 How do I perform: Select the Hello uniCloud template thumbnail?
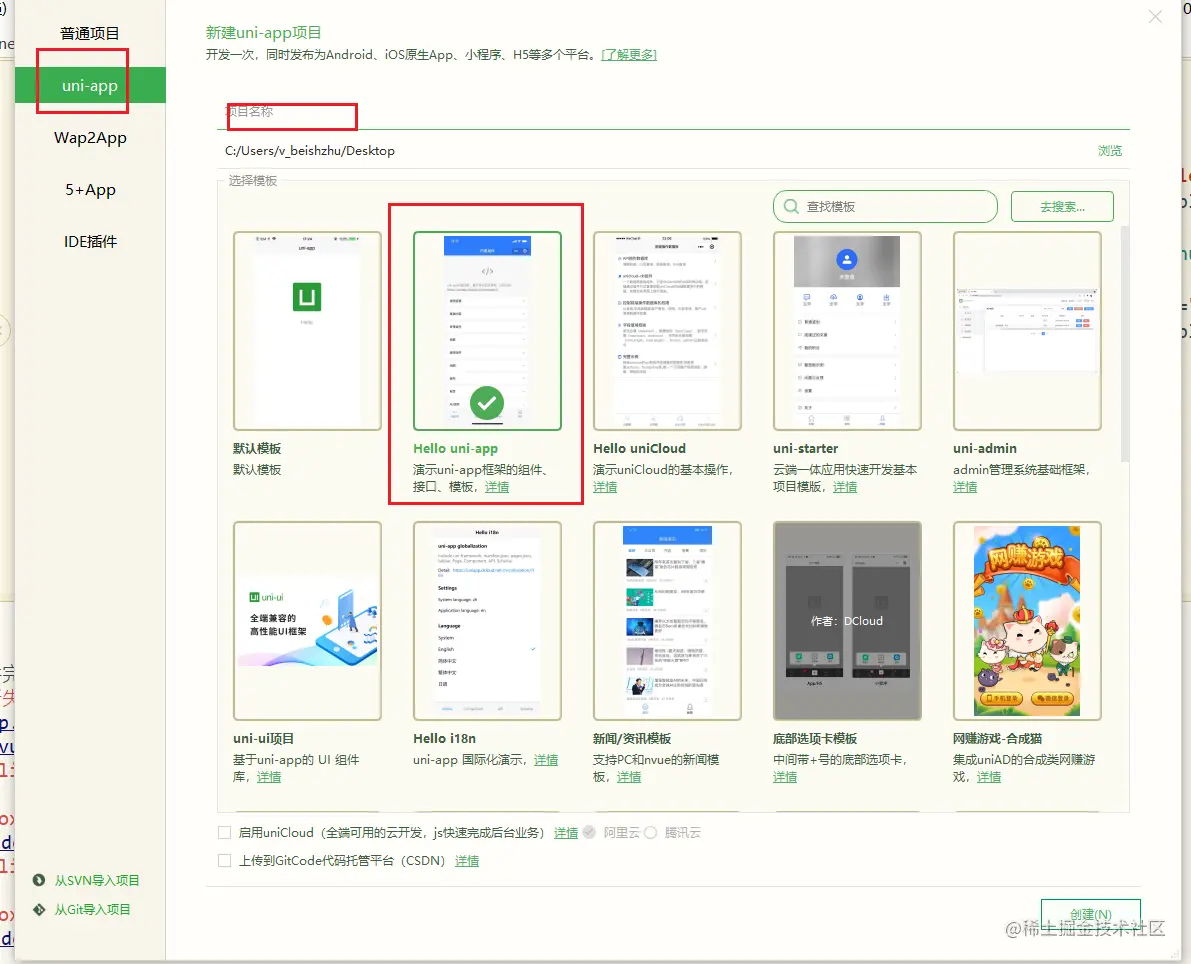667,331
